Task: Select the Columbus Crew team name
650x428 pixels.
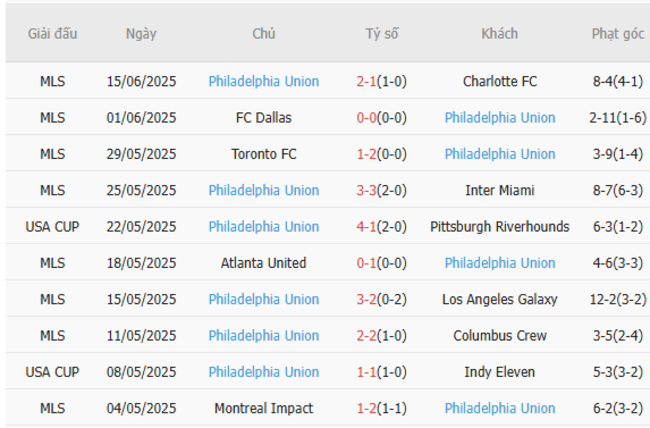Action: [x=499, y=336]
